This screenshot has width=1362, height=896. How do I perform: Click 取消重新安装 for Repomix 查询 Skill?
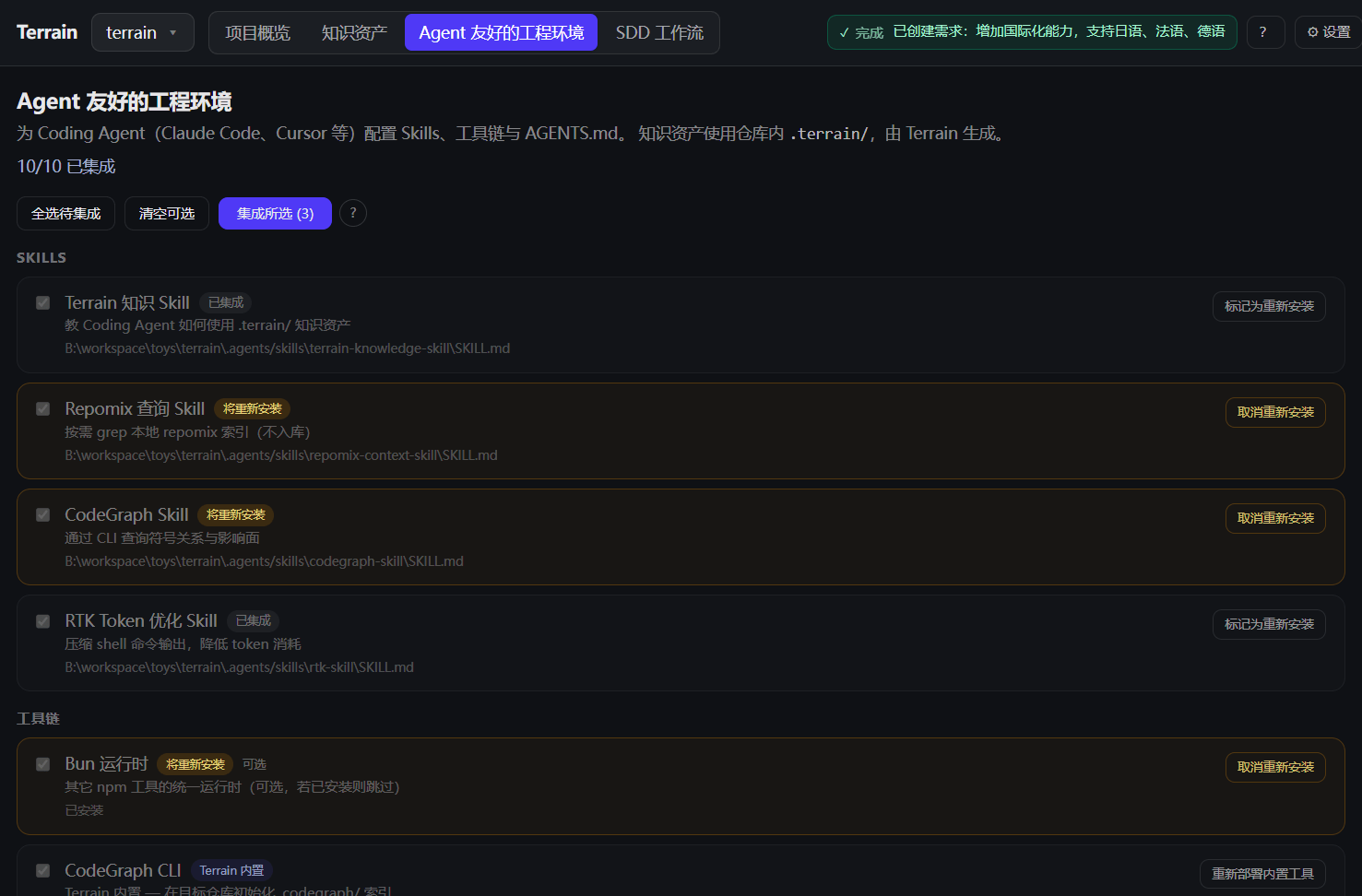click(1275, 412)
